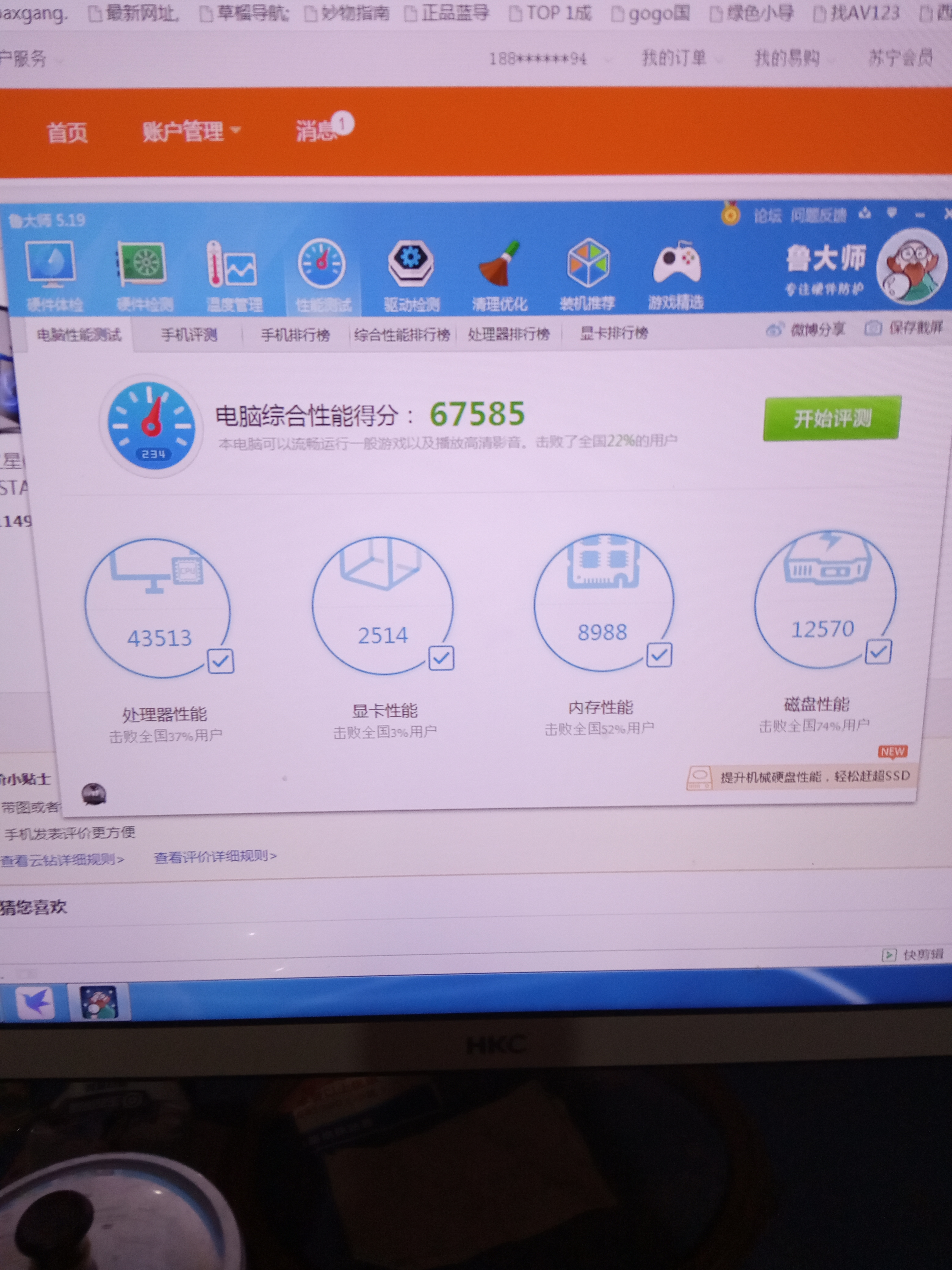The width and height of the screenshot is (952, 1270).
Task: Open 清理优化 cleanup broom icon
Action: click(499, 276)
